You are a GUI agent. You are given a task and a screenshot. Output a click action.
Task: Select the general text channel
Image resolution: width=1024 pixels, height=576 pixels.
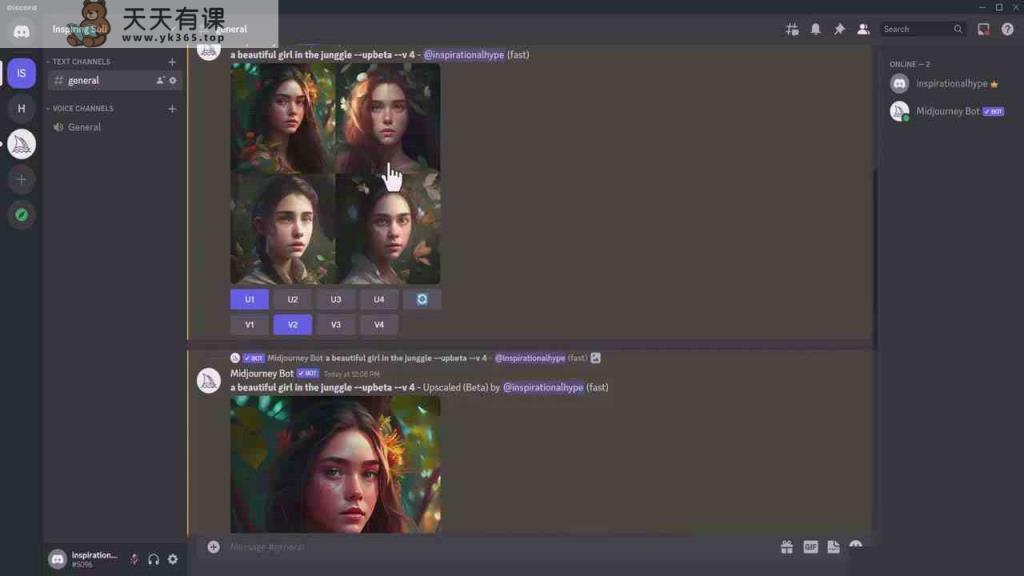click(x=114, y=80)
